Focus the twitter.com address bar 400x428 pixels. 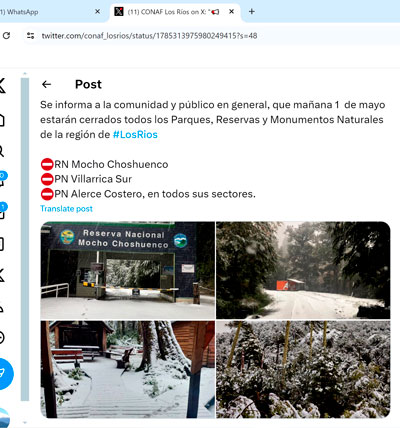149,36
